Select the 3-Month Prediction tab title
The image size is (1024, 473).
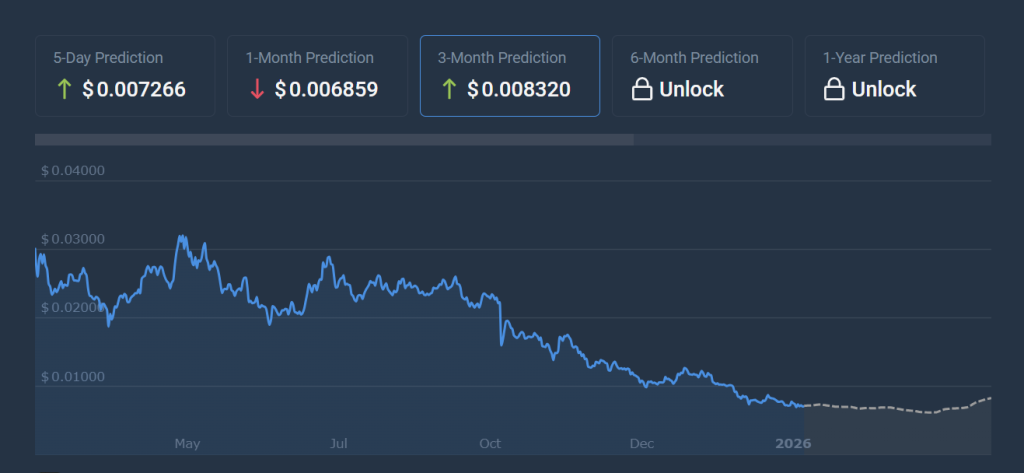click(x=502, y=58)
